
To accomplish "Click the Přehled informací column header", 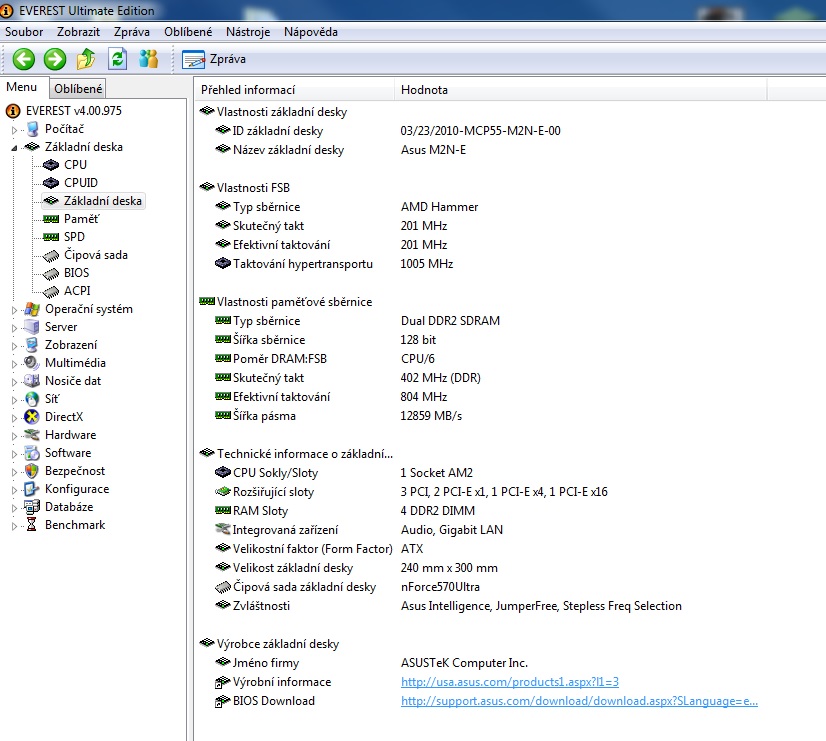I will [294, 90].
